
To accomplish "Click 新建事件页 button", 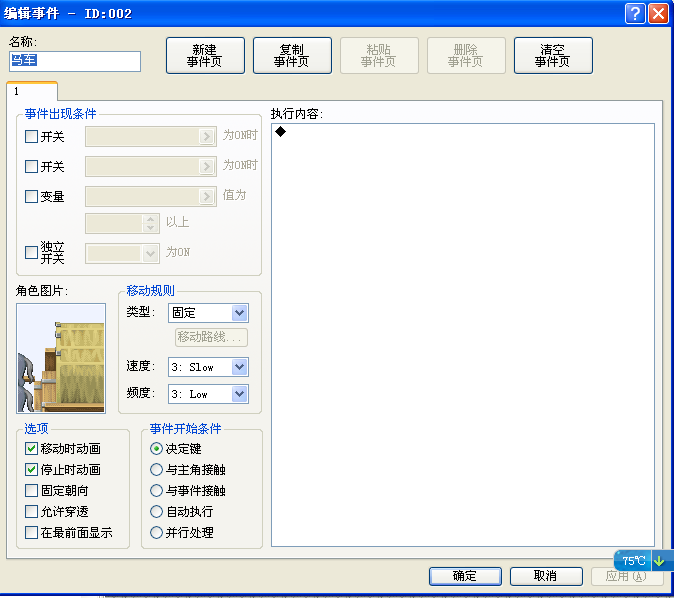I will 205,55.
